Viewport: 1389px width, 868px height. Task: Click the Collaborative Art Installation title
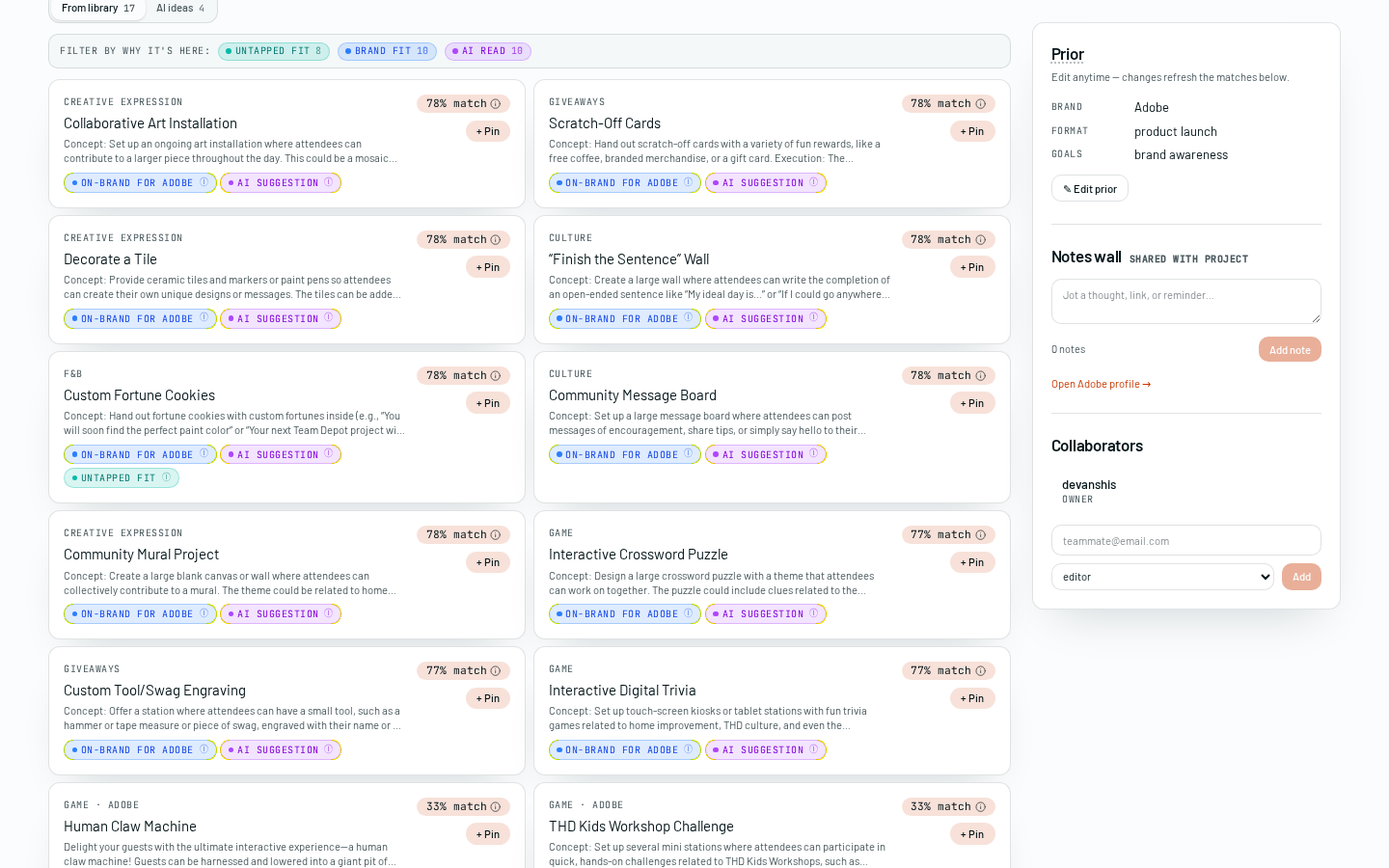pyautogui.click(x=150, y=123)
